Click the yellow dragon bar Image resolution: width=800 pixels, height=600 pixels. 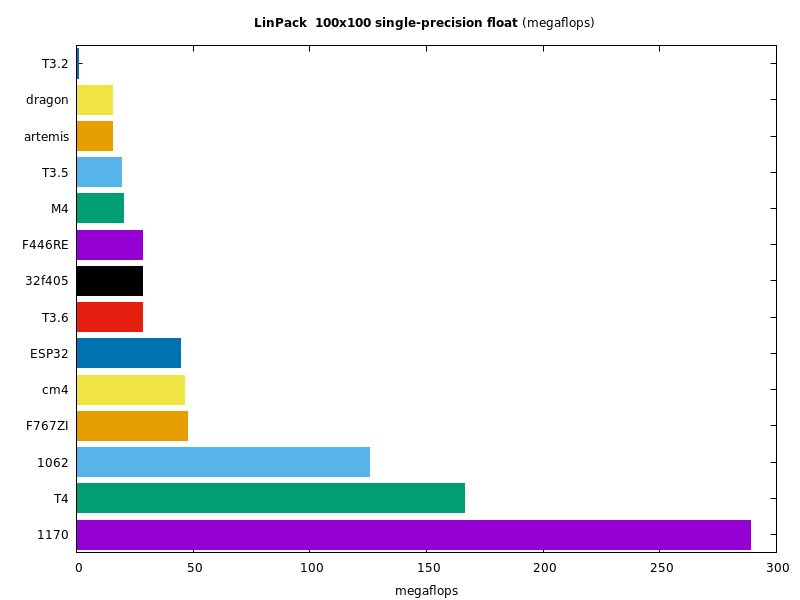pos(95,100)
